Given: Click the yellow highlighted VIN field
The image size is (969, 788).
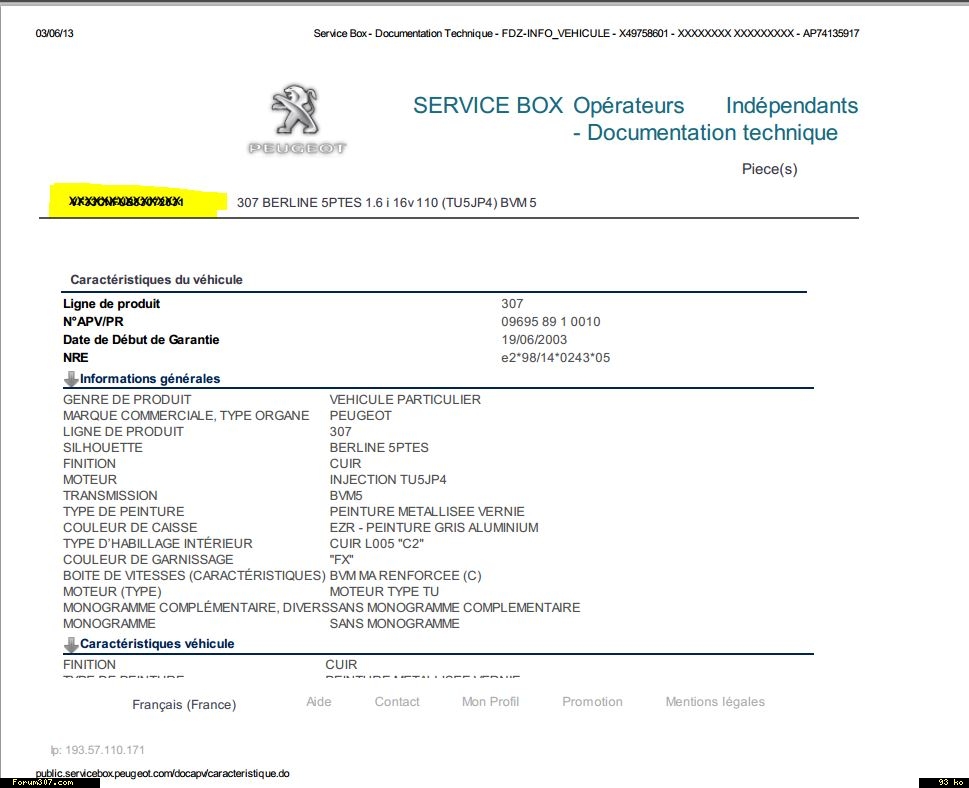Looking at the screenshot, I should 137,201.
